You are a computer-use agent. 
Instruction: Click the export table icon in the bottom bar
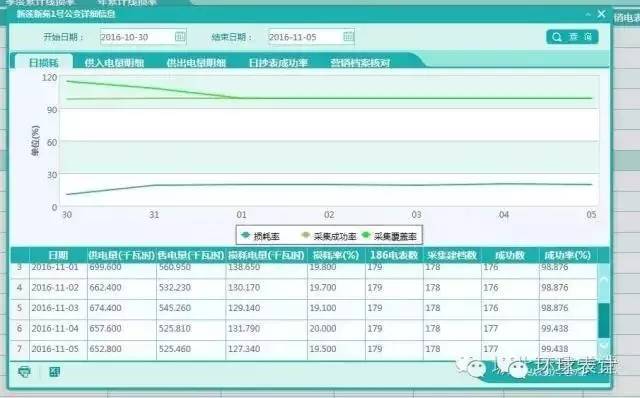click(x=54, y=371)
